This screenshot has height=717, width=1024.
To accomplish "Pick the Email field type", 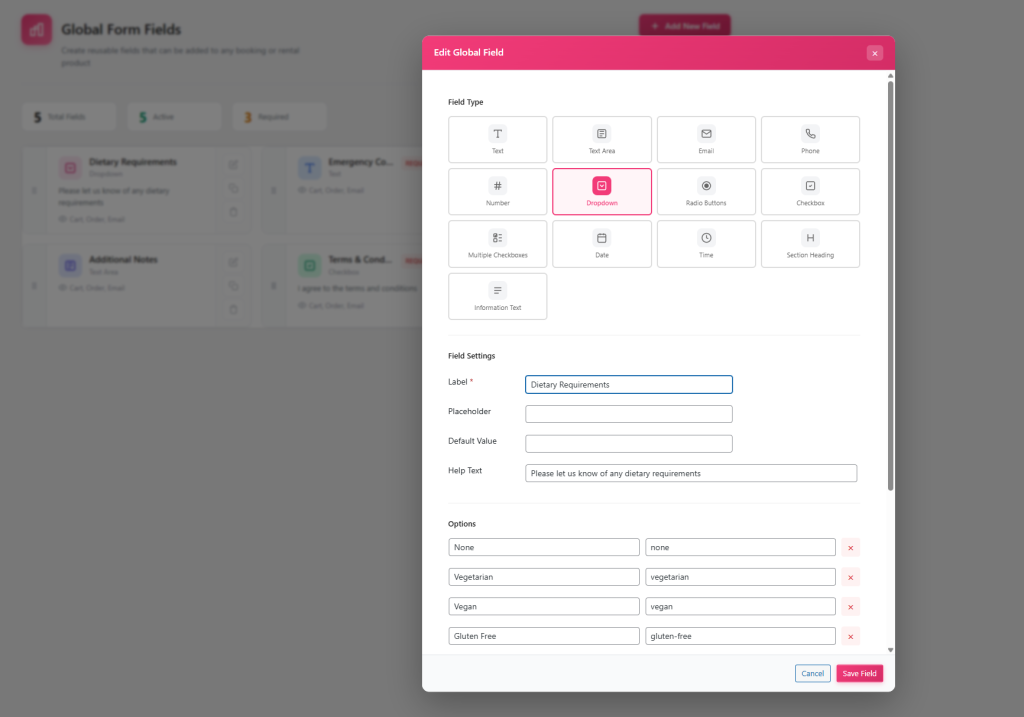I will (706, 140).
